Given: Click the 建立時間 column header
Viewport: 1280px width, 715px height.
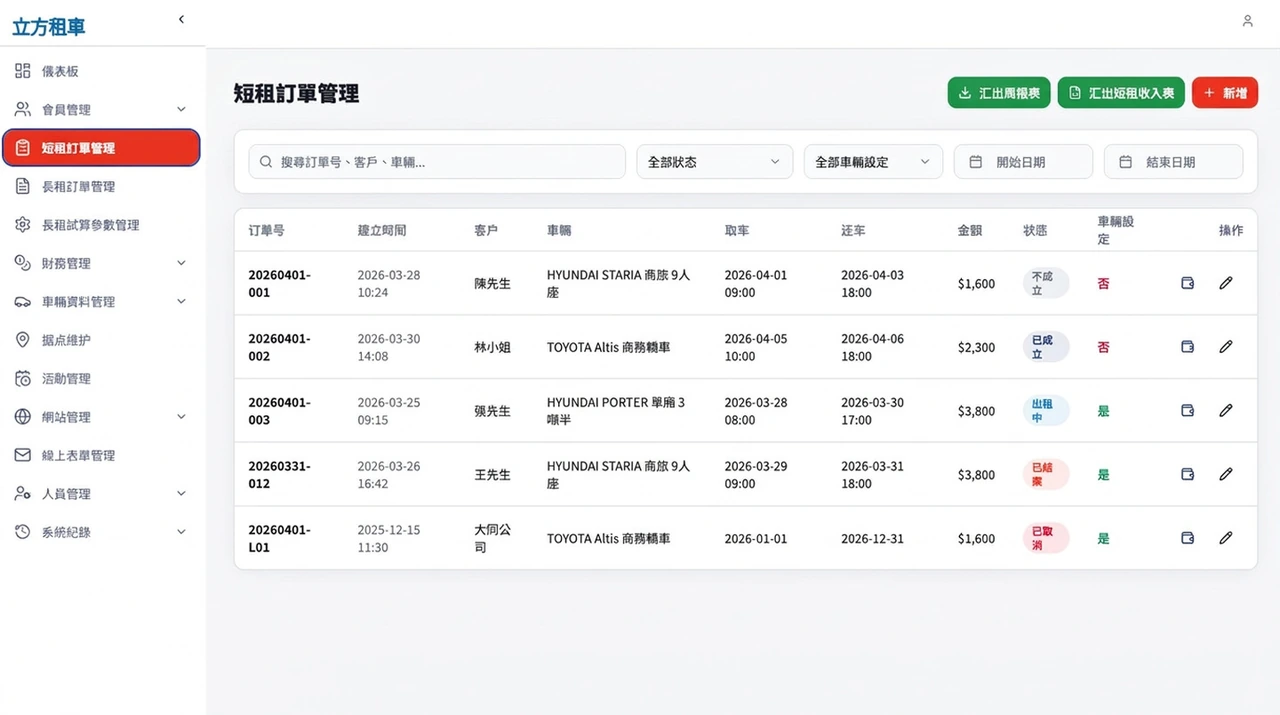Looking at the screenshot, I should (382, 230).
